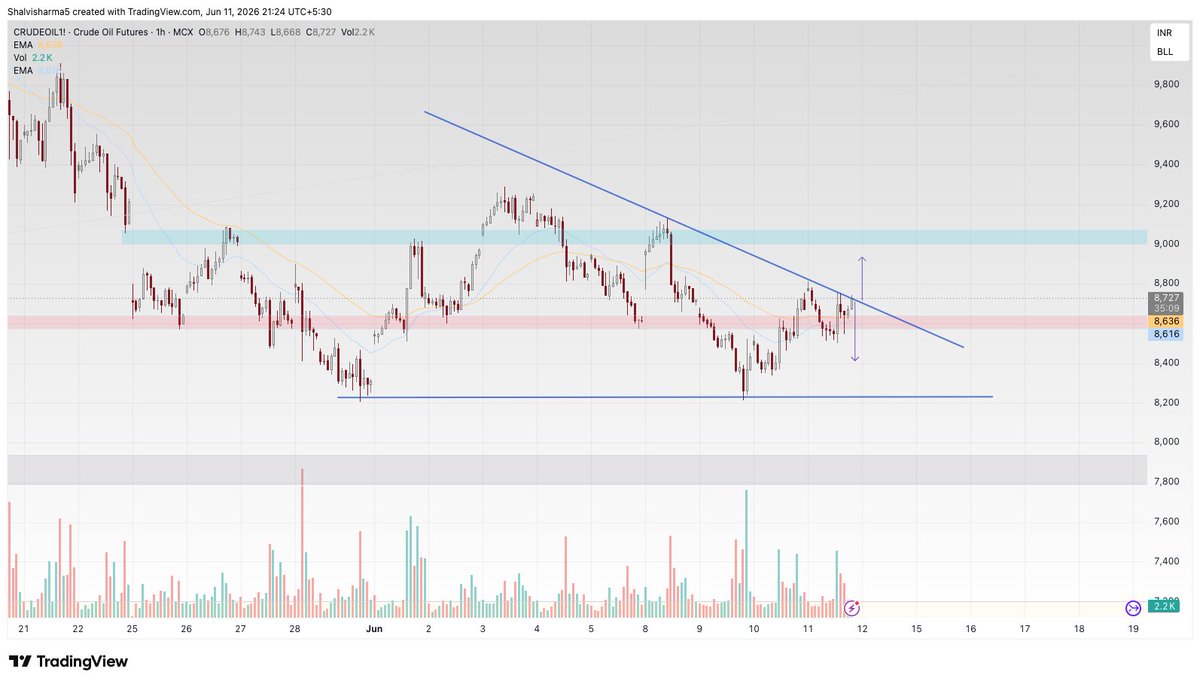
Task: Click the green 2.2K volume axis tag
Action: click(x=1165, y=607)
